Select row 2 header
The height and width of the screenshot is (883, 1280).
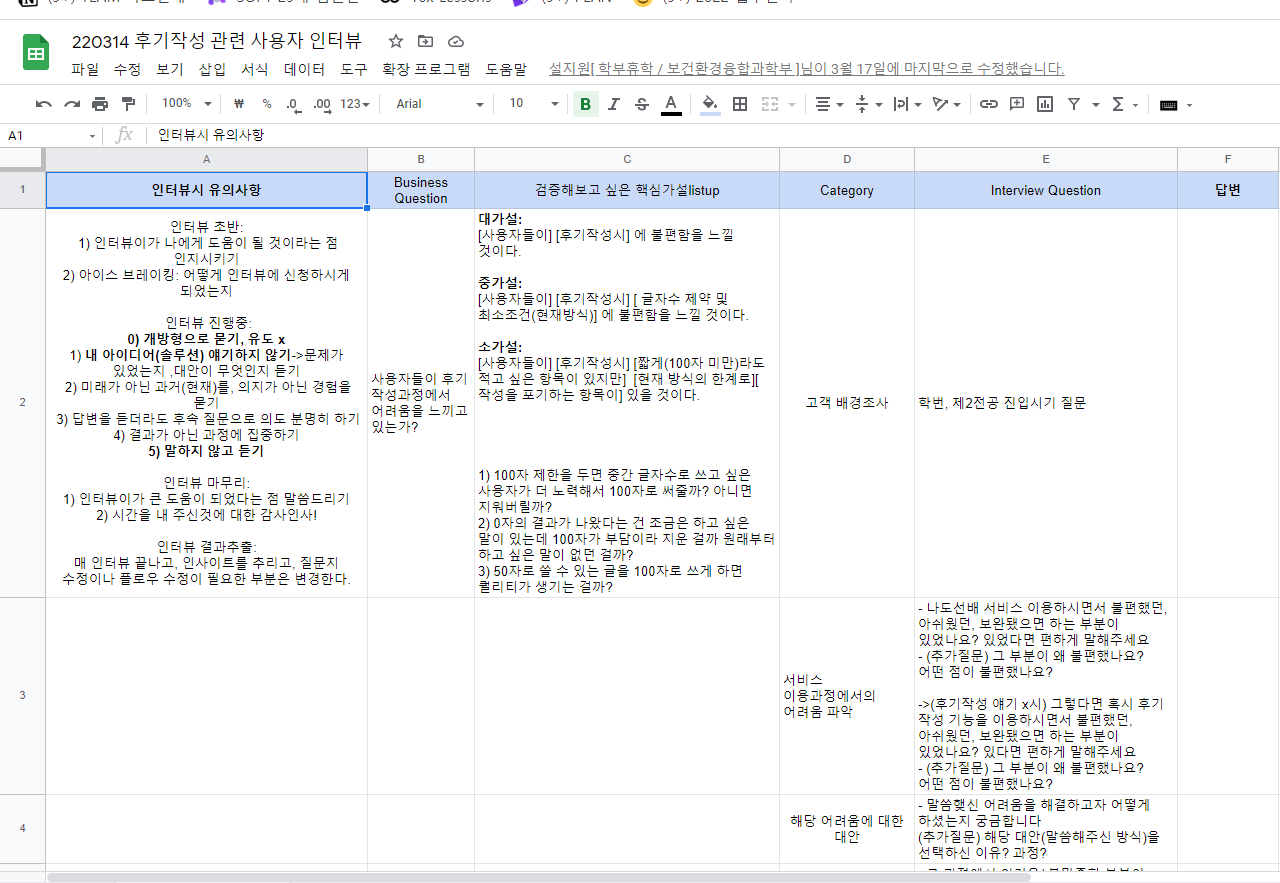(22, 403)
